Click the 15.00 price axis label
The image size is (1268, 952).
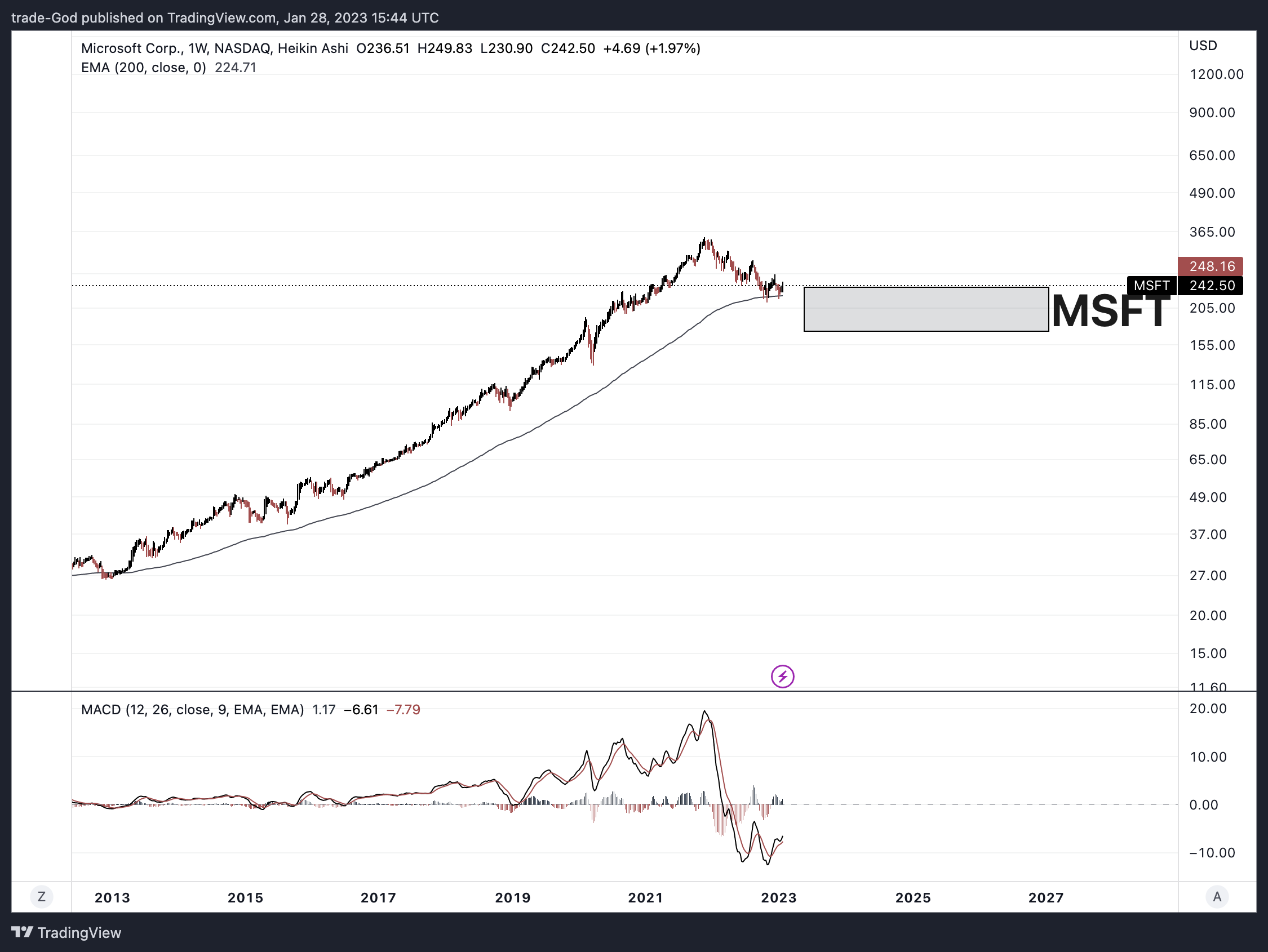click(1208, 653)
